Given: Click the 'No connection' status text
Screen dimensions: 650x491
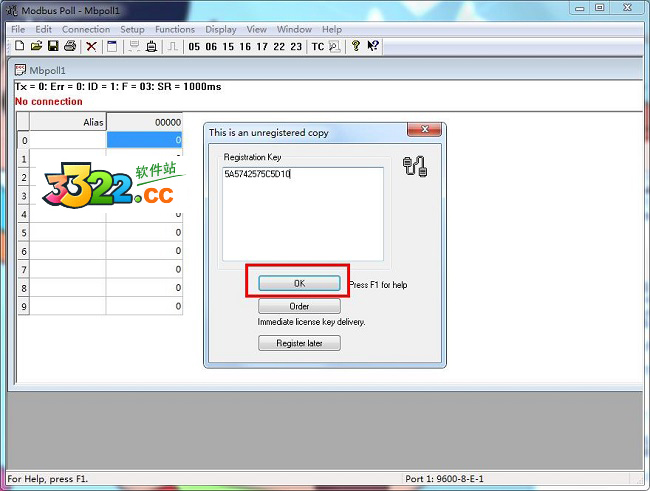Looking at the screenshot, I should click(x=49, y=102).
